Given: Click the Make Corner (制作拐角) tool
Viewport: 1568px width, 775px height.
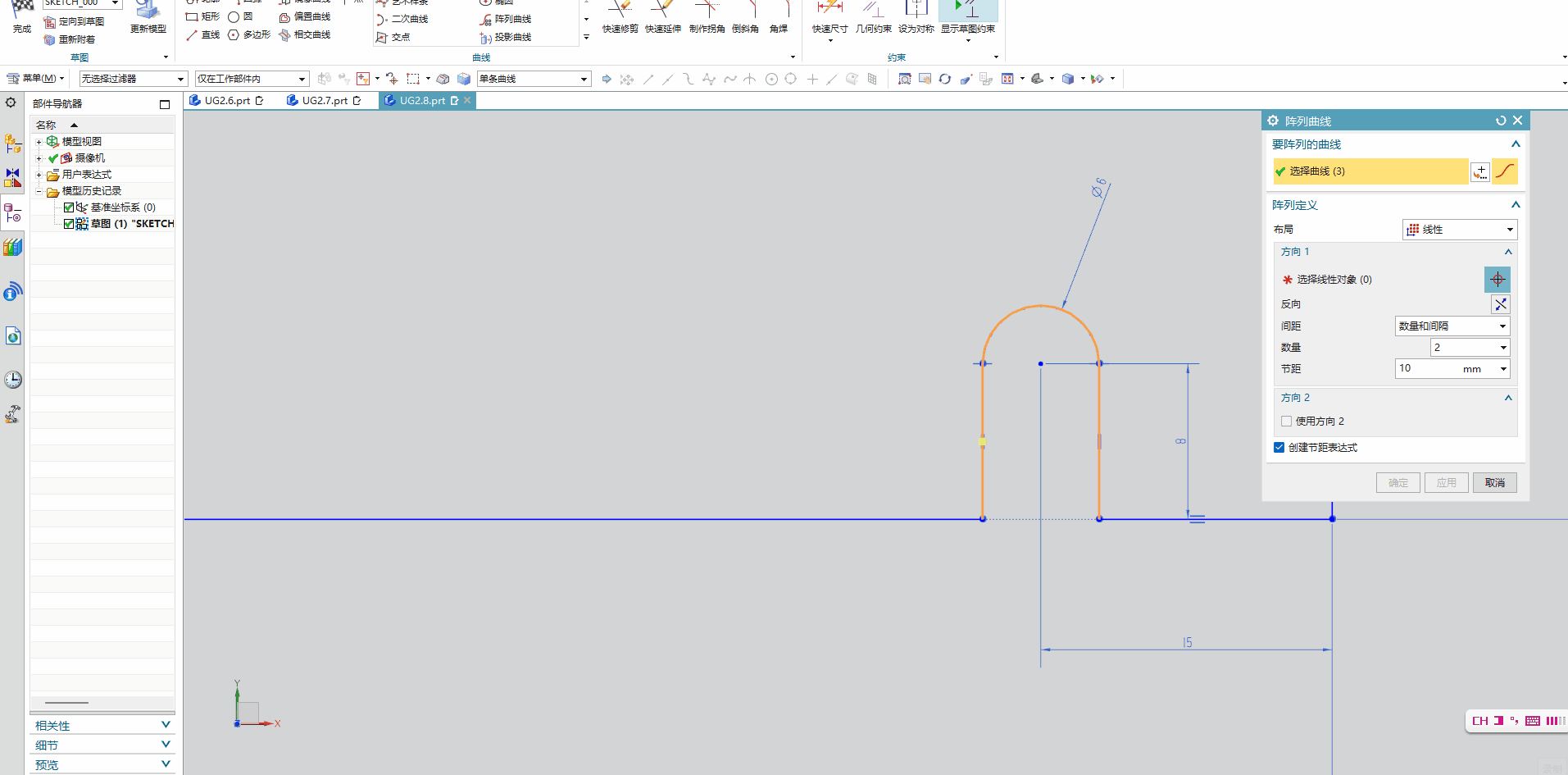Looking at the screenshot, I should click(x=707, y=16).
